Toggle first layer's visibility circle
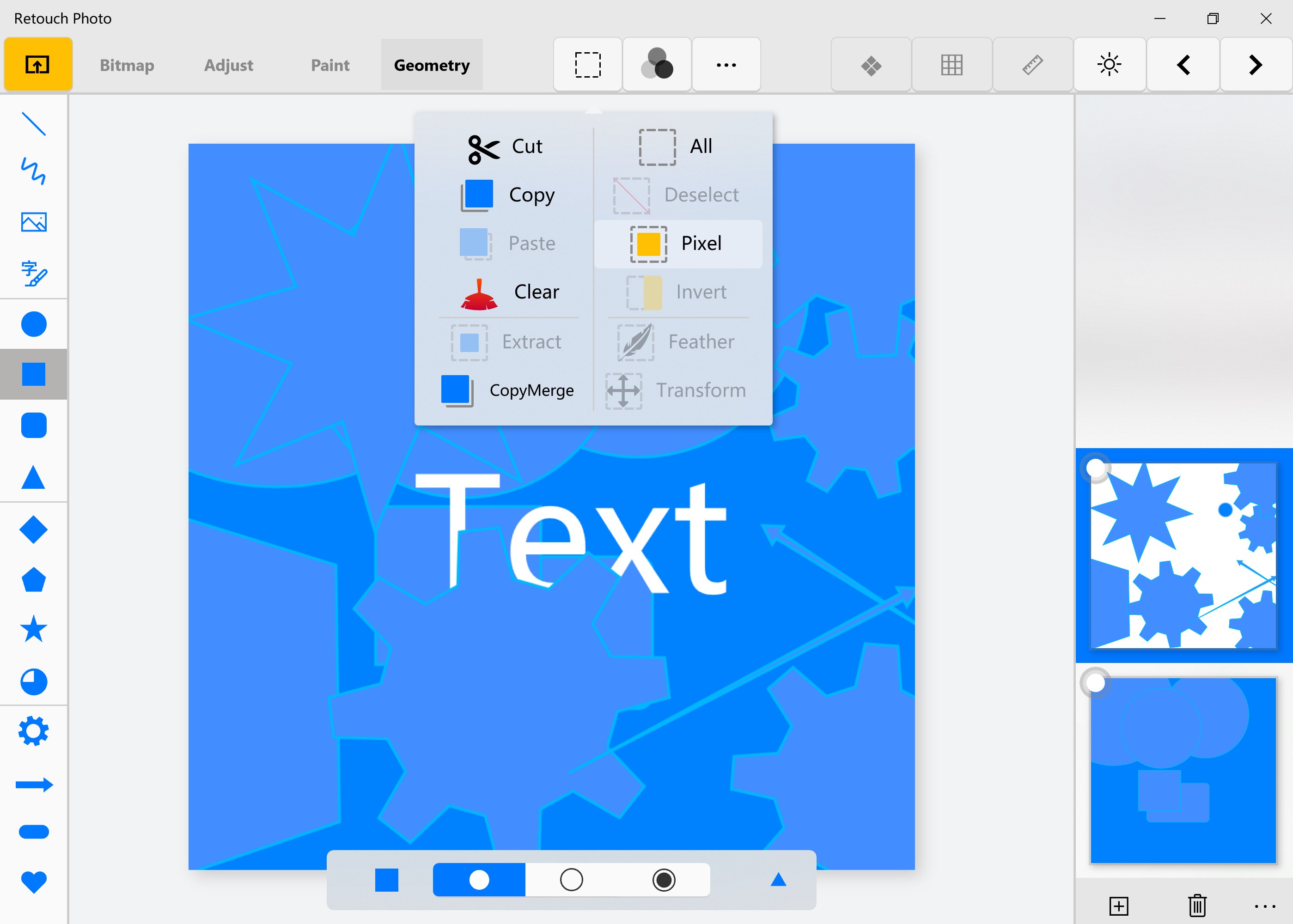The width and height of the screenshot is (1293, 924). pyautogui.click(x=1095, y=468)
